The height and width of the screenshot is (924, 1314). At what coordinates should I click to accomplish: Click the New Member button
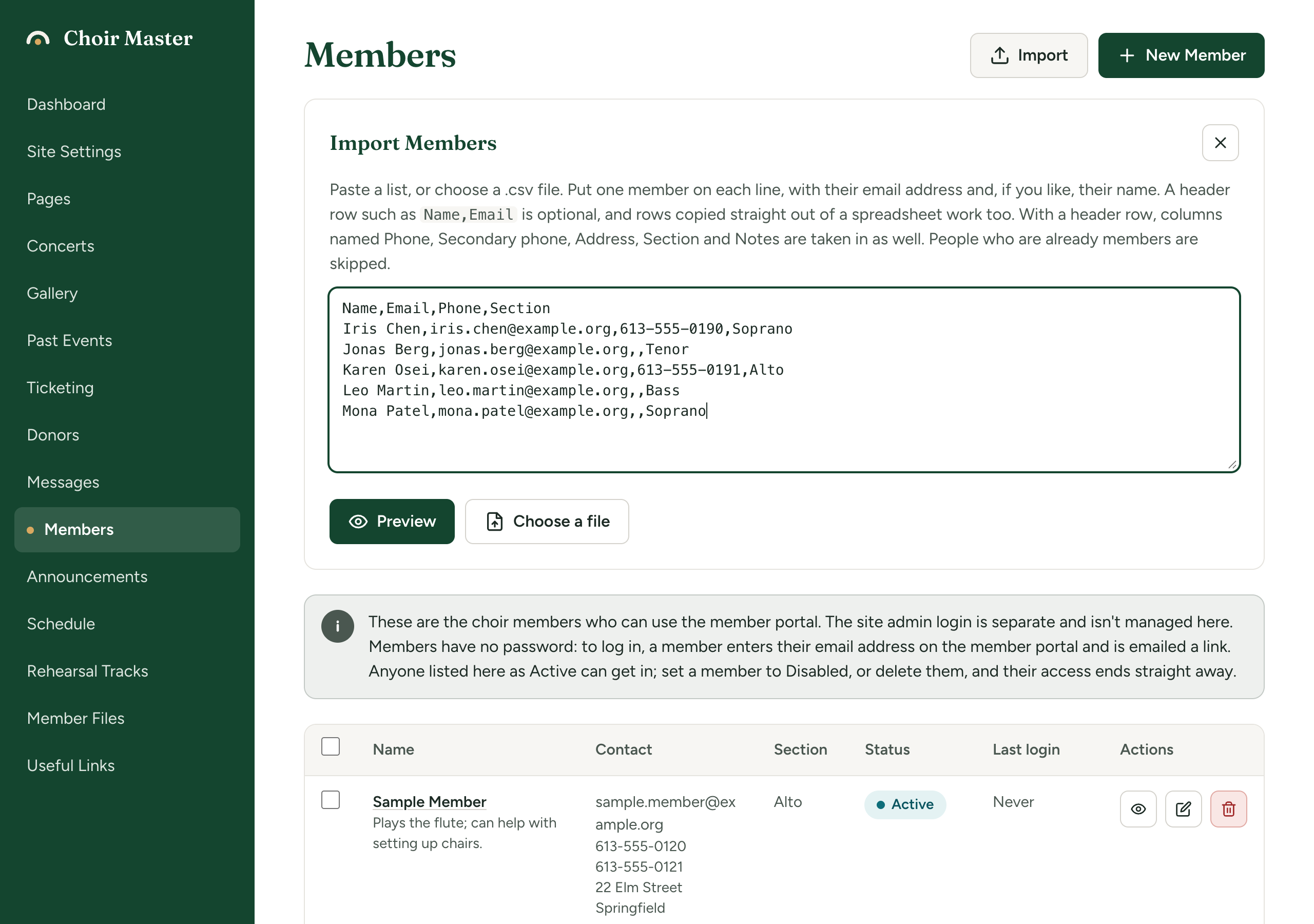(1181, 55)
